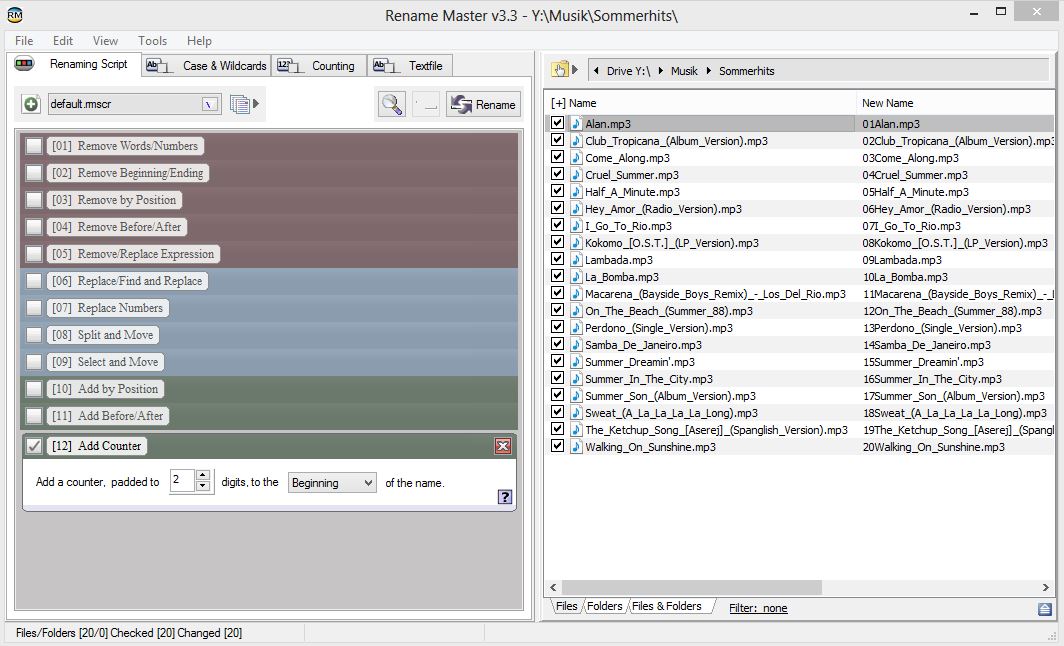
Task: Click the music note icon of Lambada.mp3
Action: pyautogui.click(x=576, y=260)
